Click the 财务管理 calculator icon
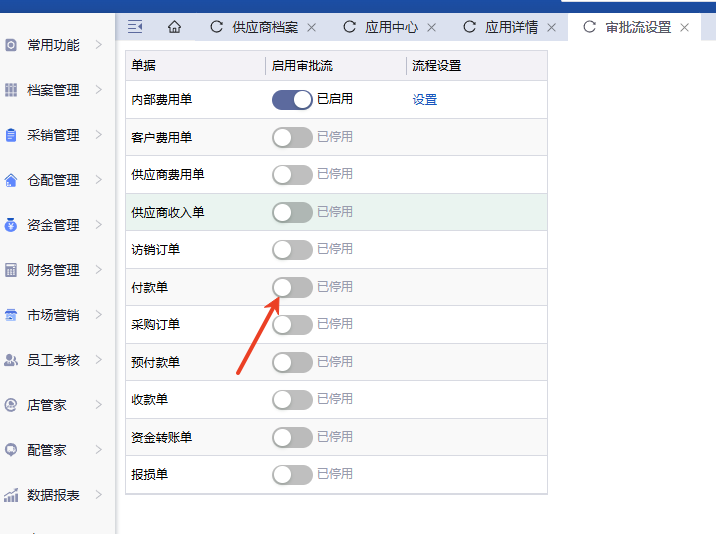Image resolution: width=716 pixels, height=534 pixels. point(11,270)
